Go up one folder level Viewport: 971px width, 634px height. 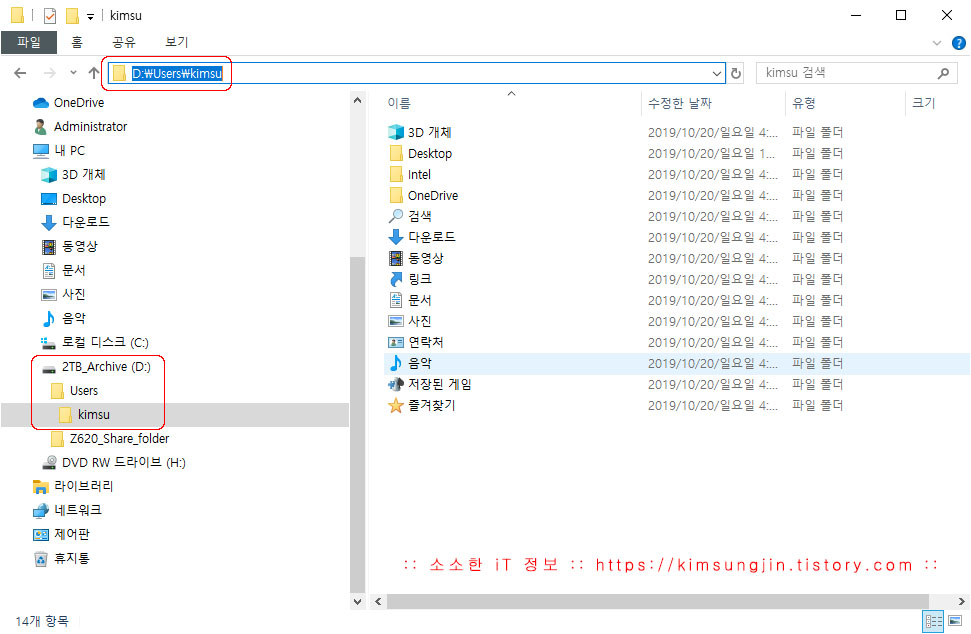click(x=94, y=73)
